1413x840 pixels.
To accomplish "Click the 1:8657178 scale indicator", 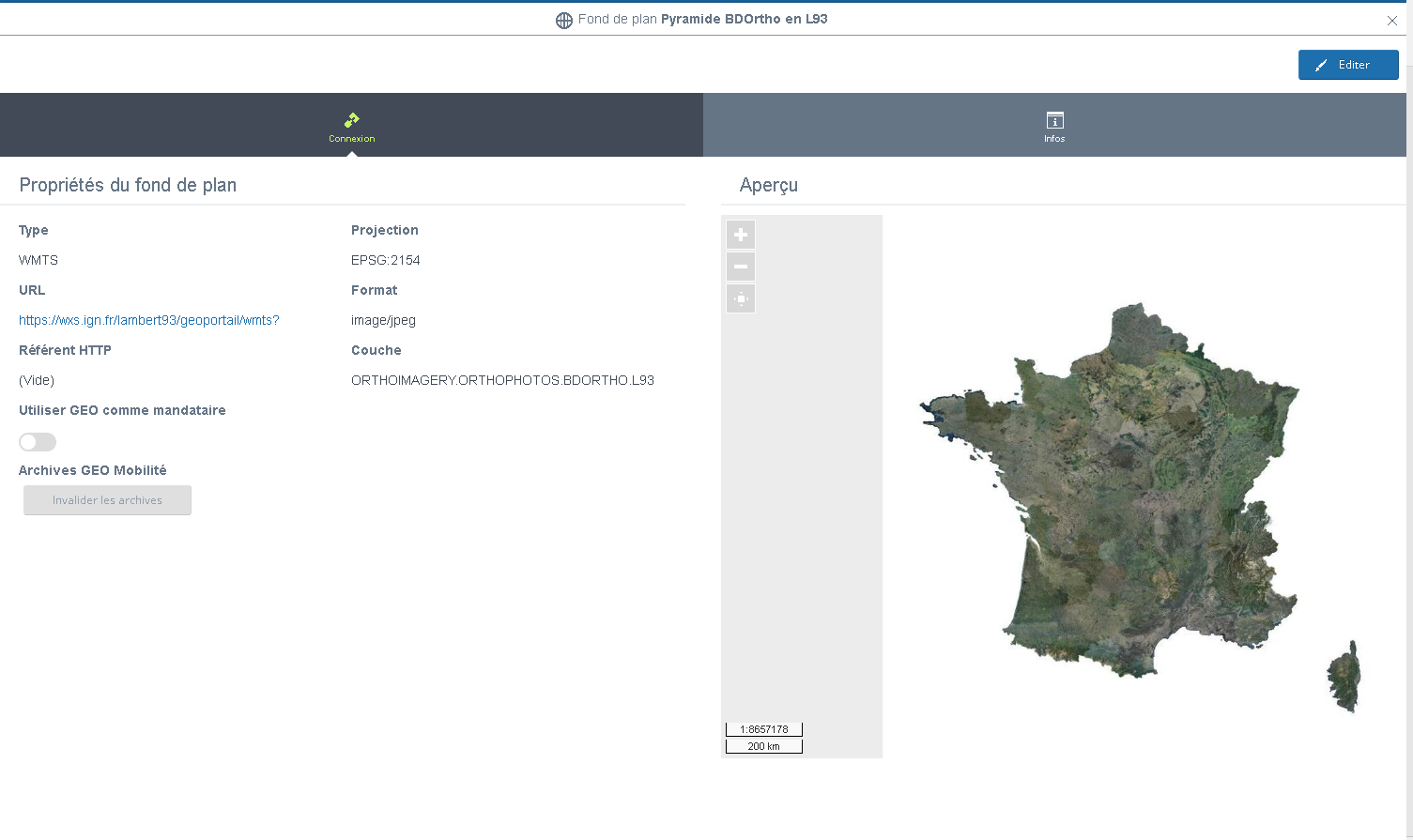I will 764,729.
